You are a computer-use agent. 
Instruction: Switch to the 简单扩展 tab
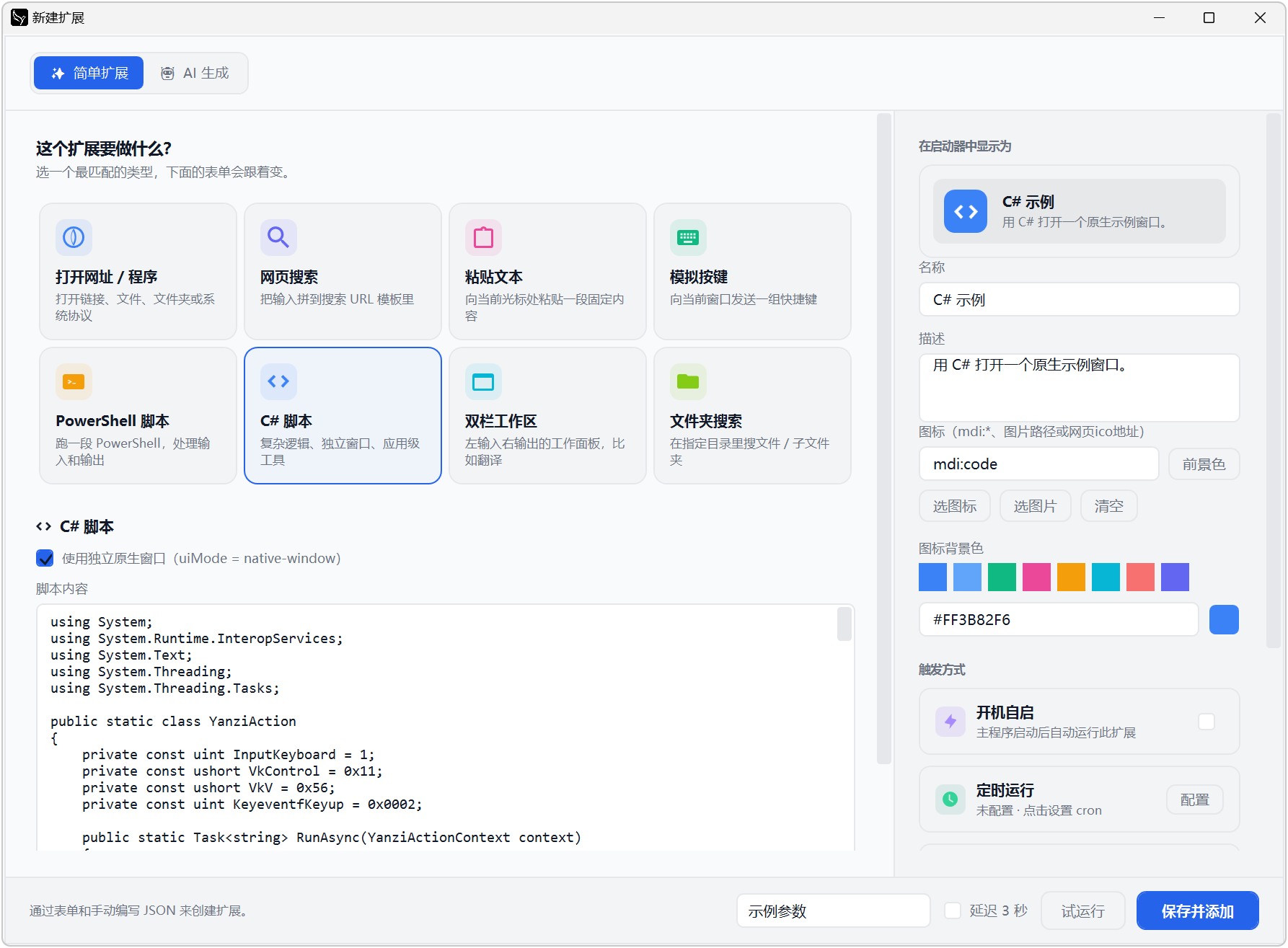[89, 73]
